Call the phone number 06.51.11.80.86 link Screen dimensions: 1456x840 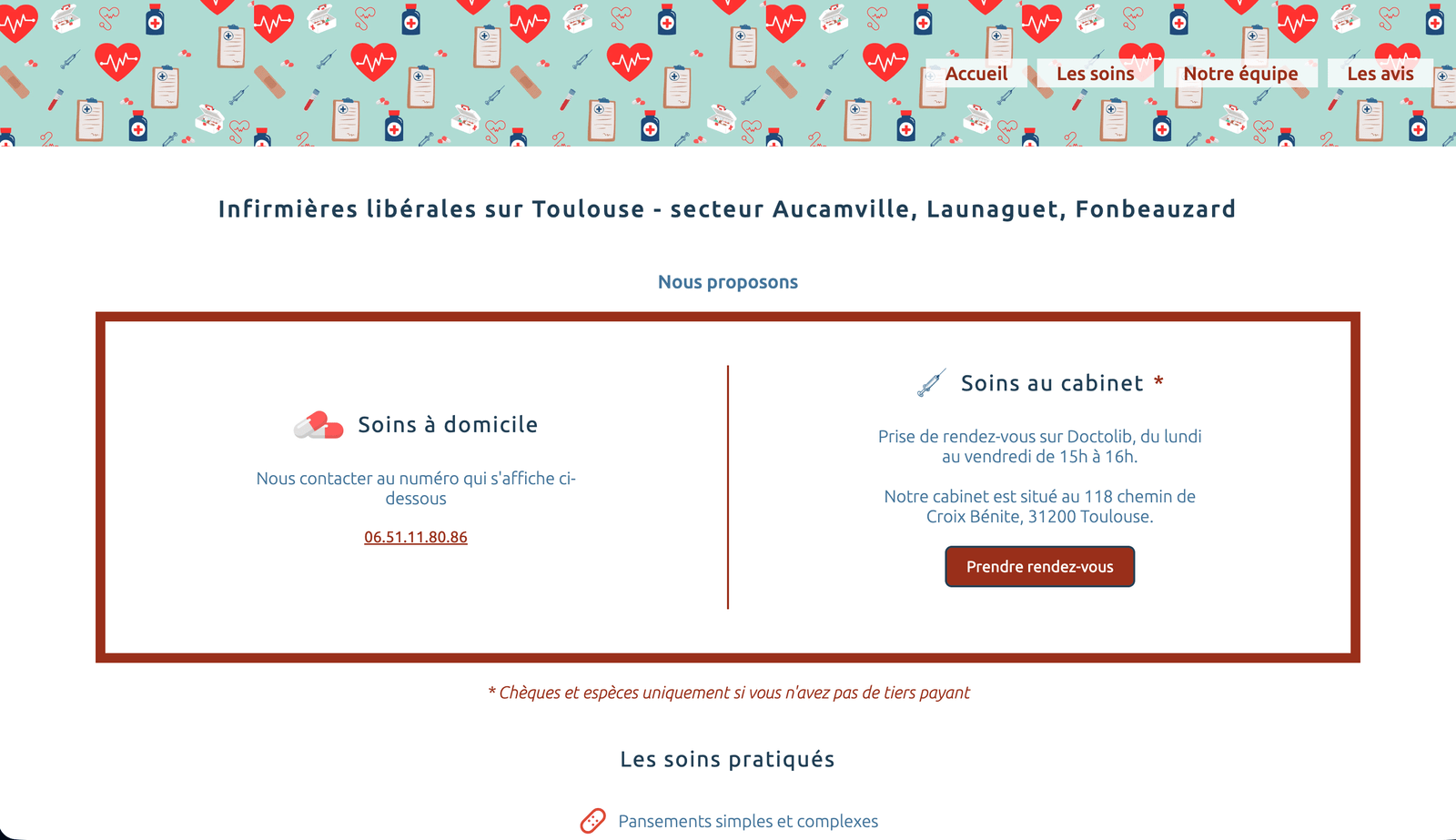pyautogui.click(x=415, y=537)
